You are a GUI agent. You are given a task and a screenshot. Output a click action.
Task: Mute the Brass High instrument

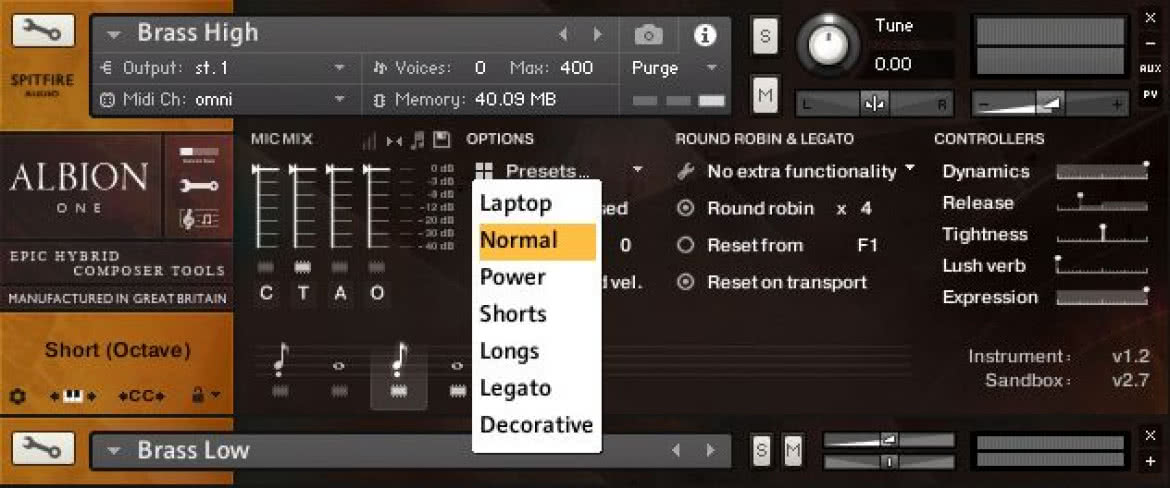(x=763, y=95)
